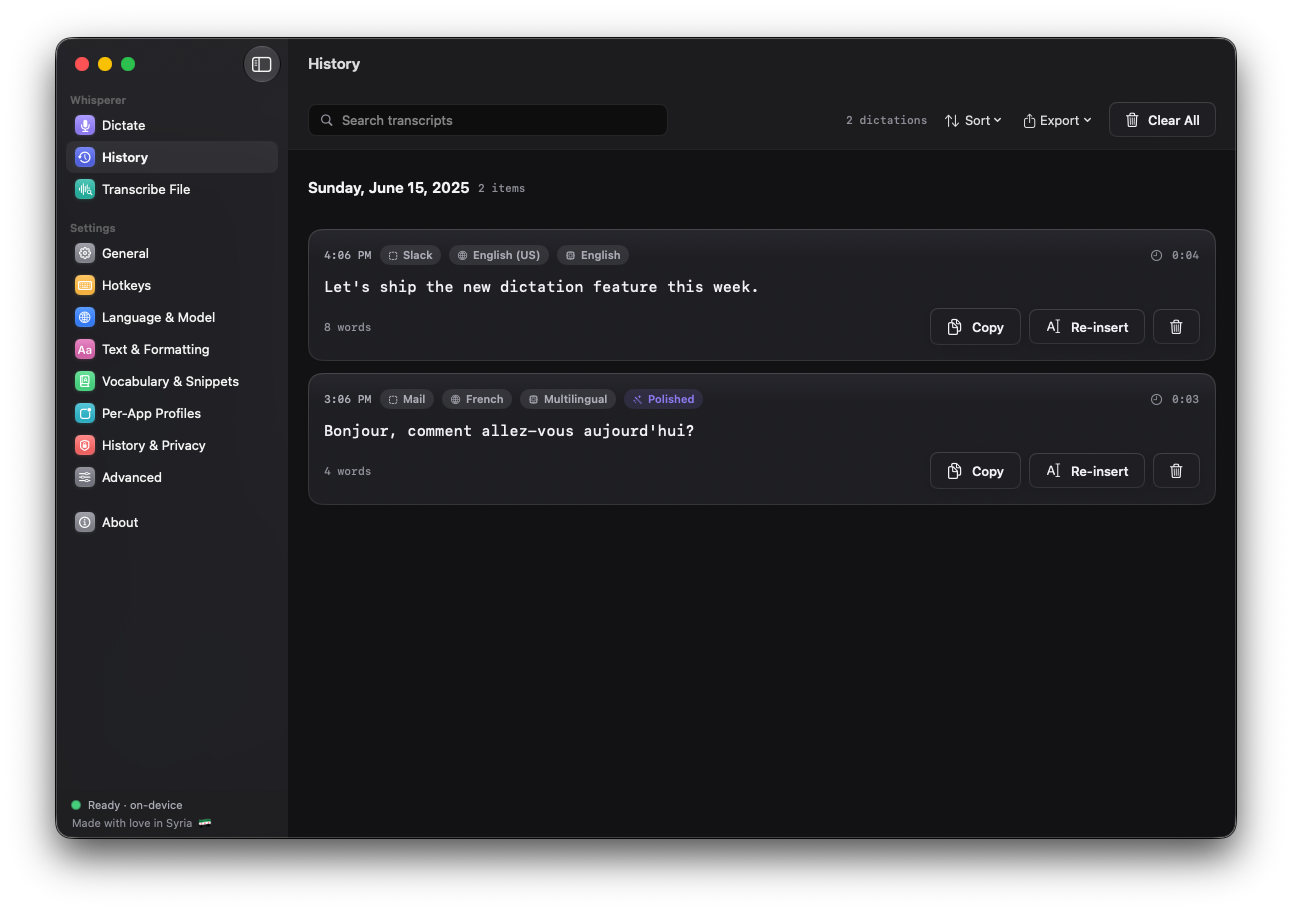1292x912 pixels.
Task: Open the Sort dropdown
Action: [x=973, y=120]
